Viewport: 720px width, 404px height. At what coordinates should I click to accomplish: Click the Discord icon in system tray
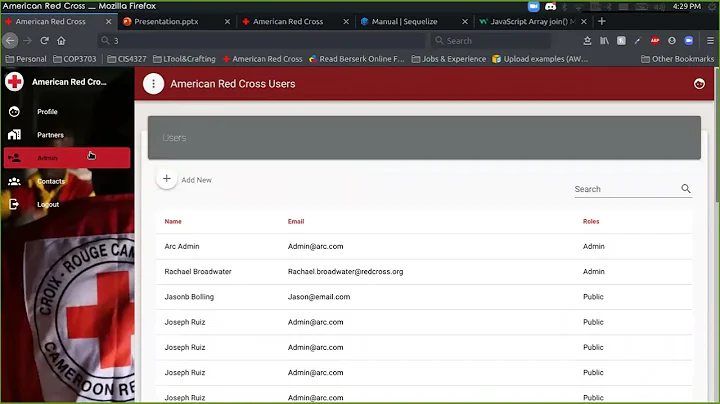[x=550, y=6]
